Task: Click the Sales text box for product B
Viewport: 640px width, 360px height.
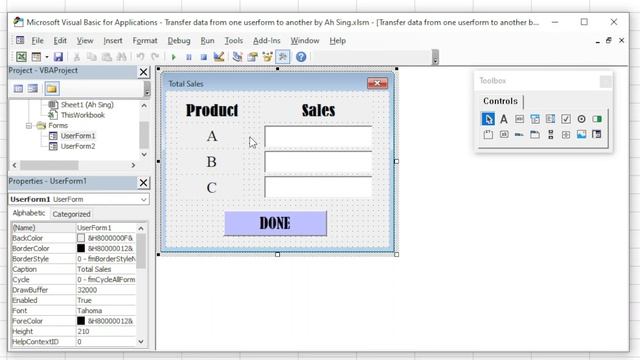Action: [318, 162]
